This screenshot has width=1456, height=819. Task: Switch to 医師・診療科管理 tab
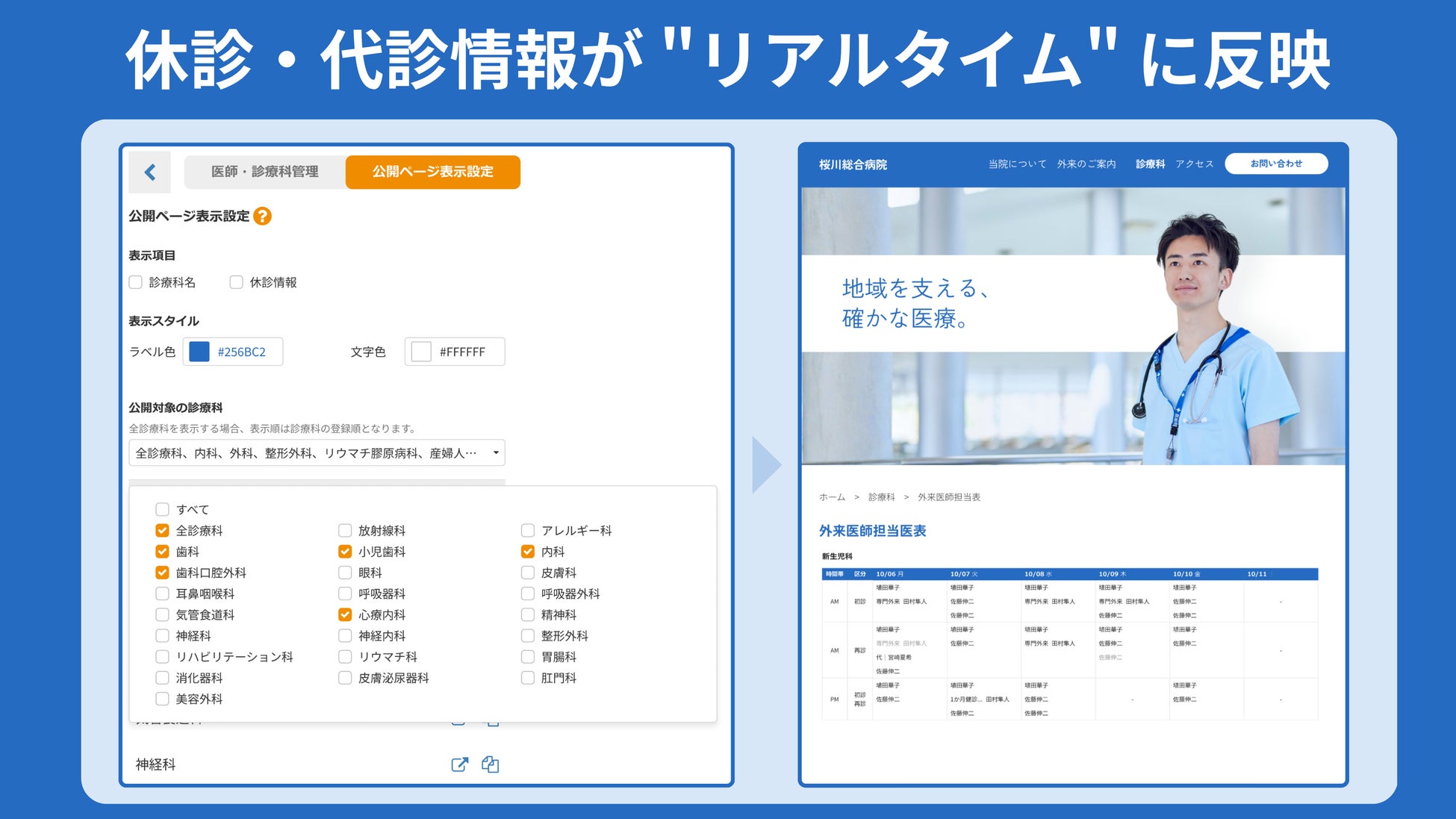coord(264,172)
